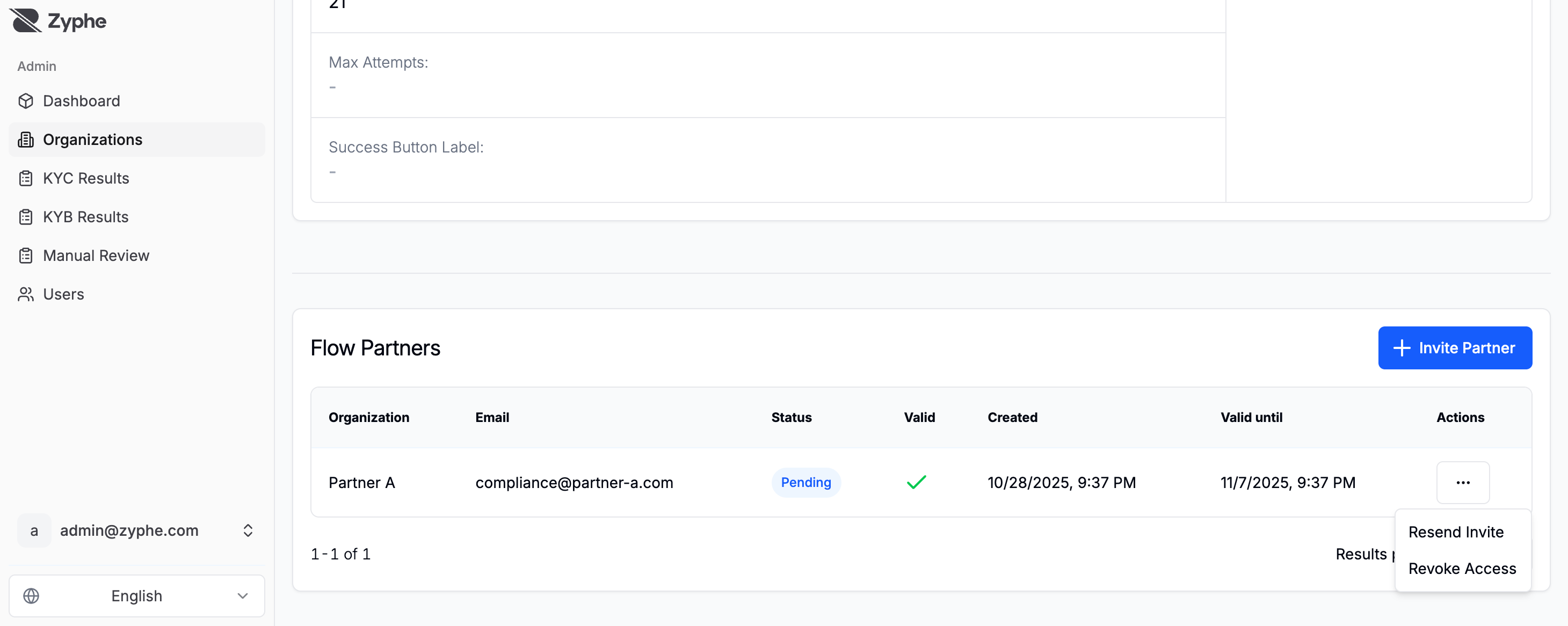Open the Dashboard sidebar icon
The image size is (1568, 626).
[26, 101]
